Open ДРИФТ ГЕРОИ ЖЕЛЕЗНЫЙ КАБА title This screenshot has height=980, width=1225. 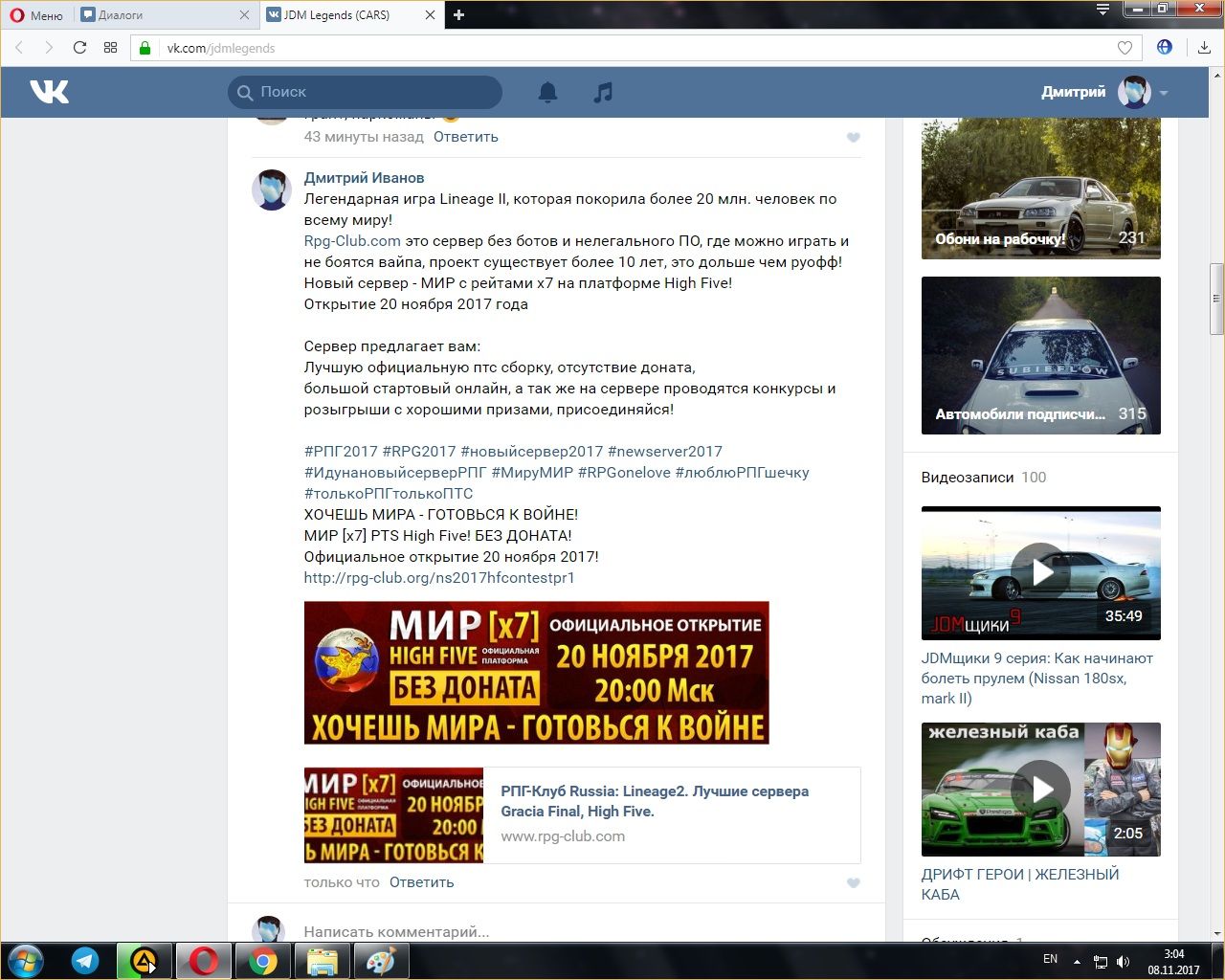coord(1020,884)
